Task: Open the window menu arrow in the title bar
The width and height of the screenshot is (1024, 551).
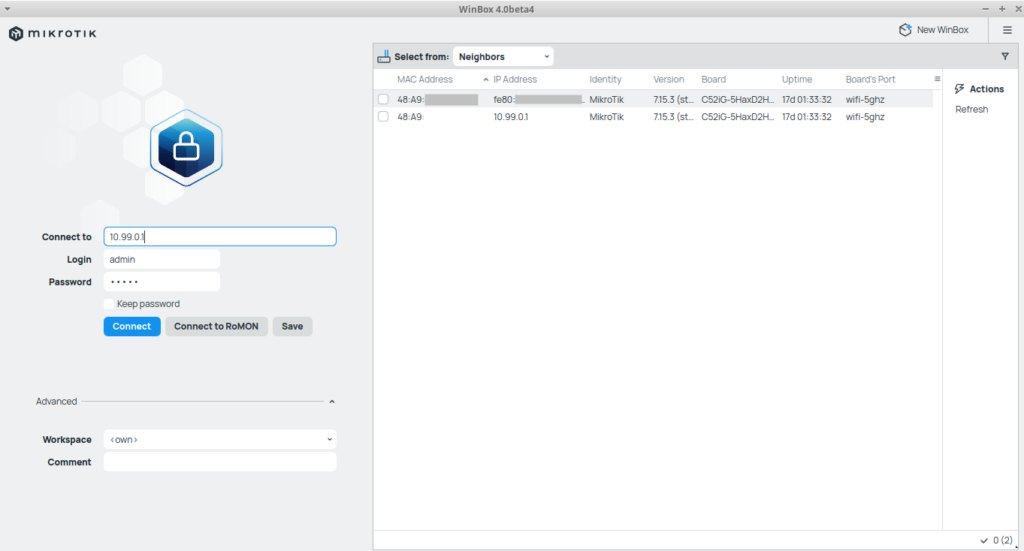Action: tap(7, 9)
